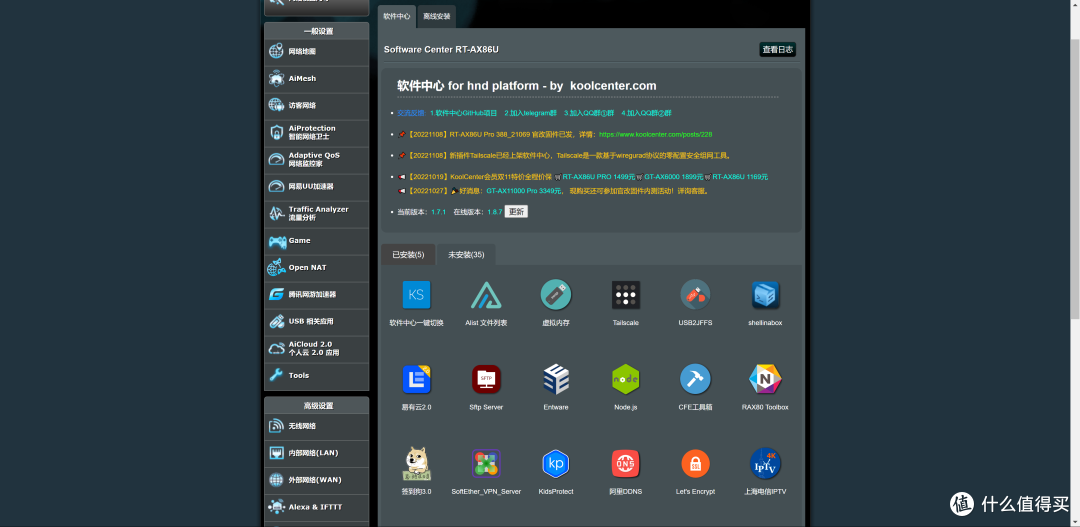Click the Software Center RT-AX86U title

tap(441, 50)
